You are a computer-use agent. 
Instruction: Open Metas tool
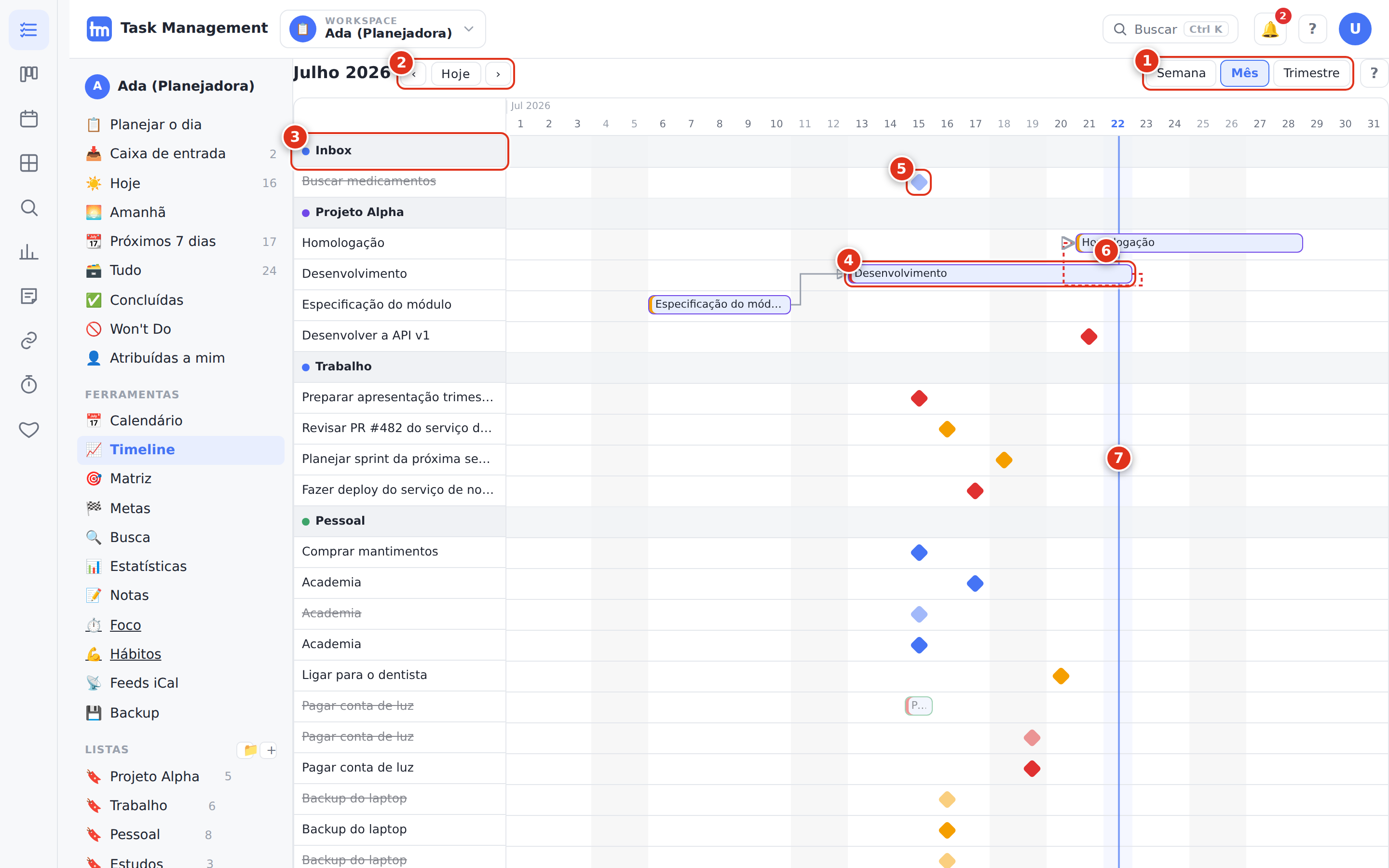[181, 508]
